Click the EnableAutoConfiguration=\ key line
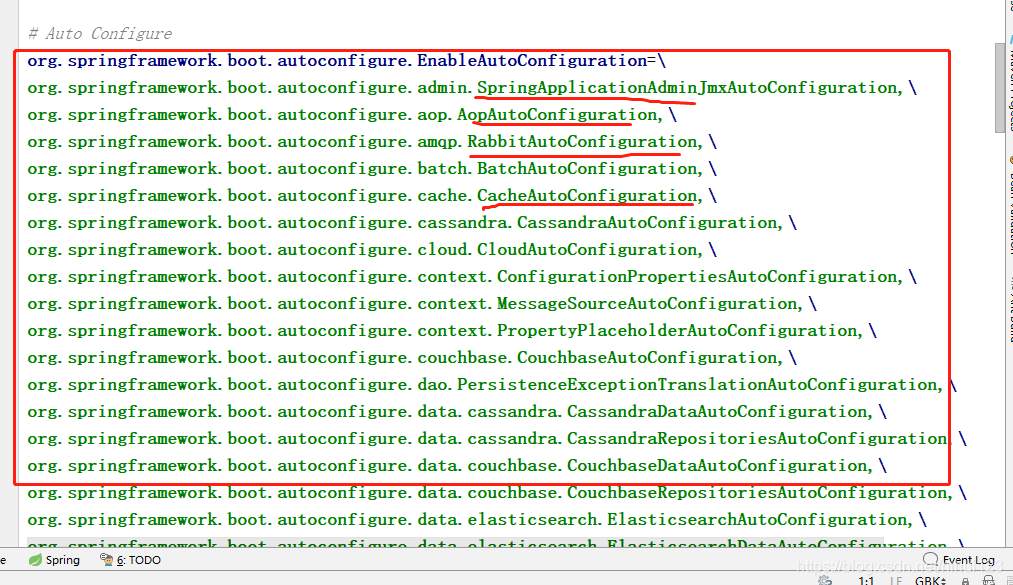Screen dimensions: 1013x585 point(346,61)
